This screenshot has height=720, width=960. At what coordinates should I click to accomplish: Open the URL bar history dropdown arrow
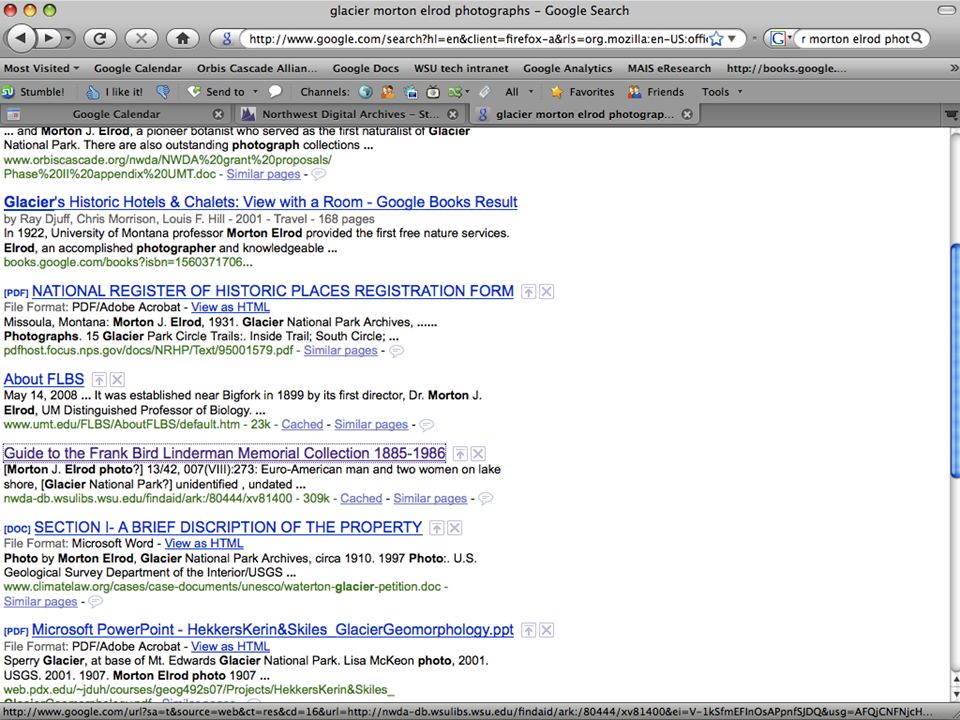click(x=732, y=39)
